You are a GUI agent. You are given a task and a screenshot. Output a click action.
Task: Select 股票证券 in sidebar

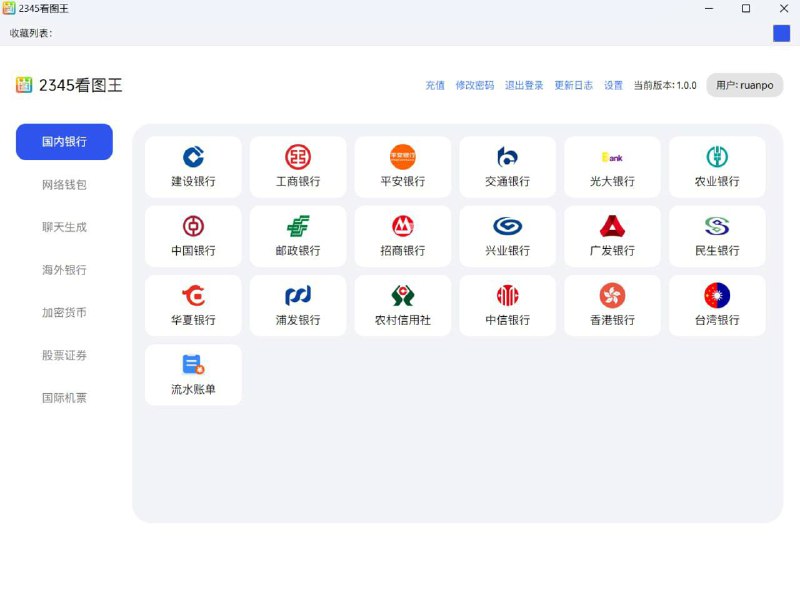pos(64,355)
